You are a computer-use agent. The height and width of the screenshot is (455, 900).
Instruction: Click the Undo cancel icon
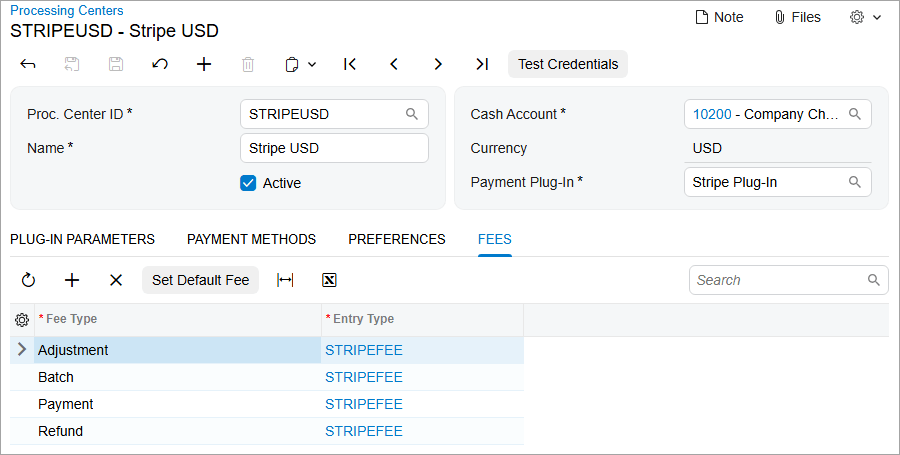click(x=160, y=64)
